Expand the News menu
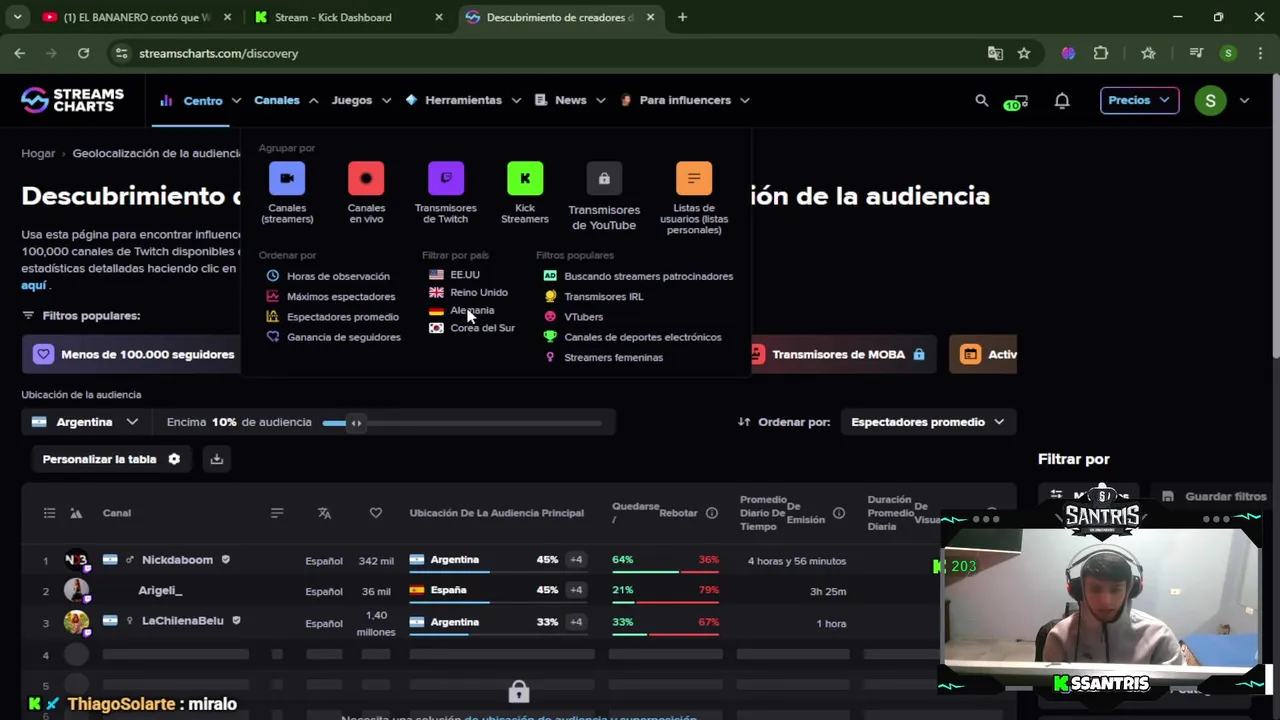 [570, 100]
